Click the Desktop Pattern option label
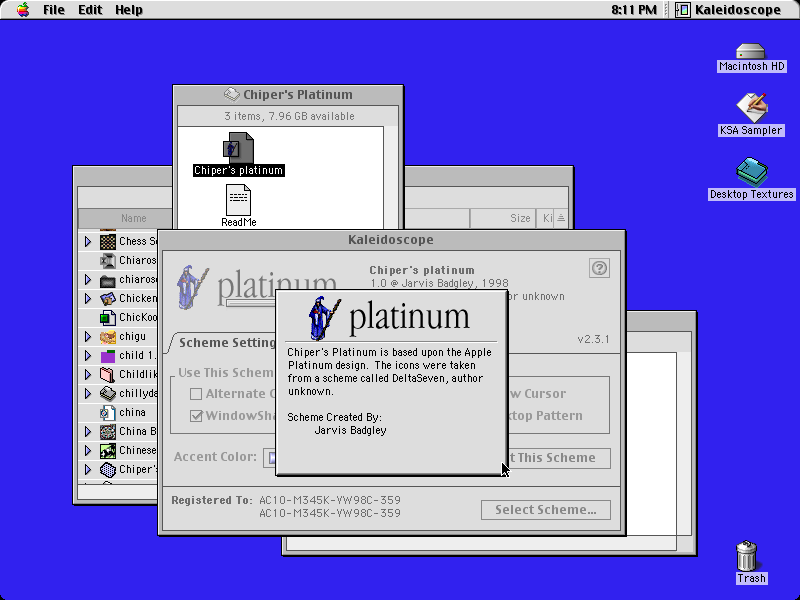The height and width of the screenshot is (600, 800). 545,416
